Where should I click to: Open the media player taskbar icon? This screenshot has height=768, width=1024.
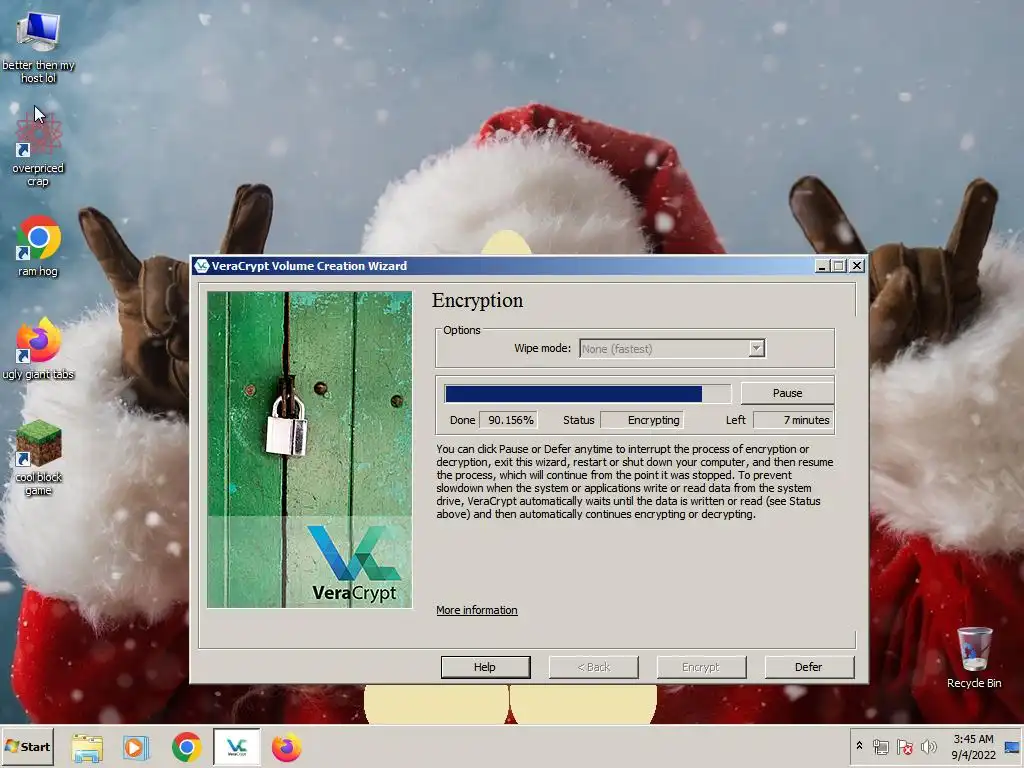(136, 747)
